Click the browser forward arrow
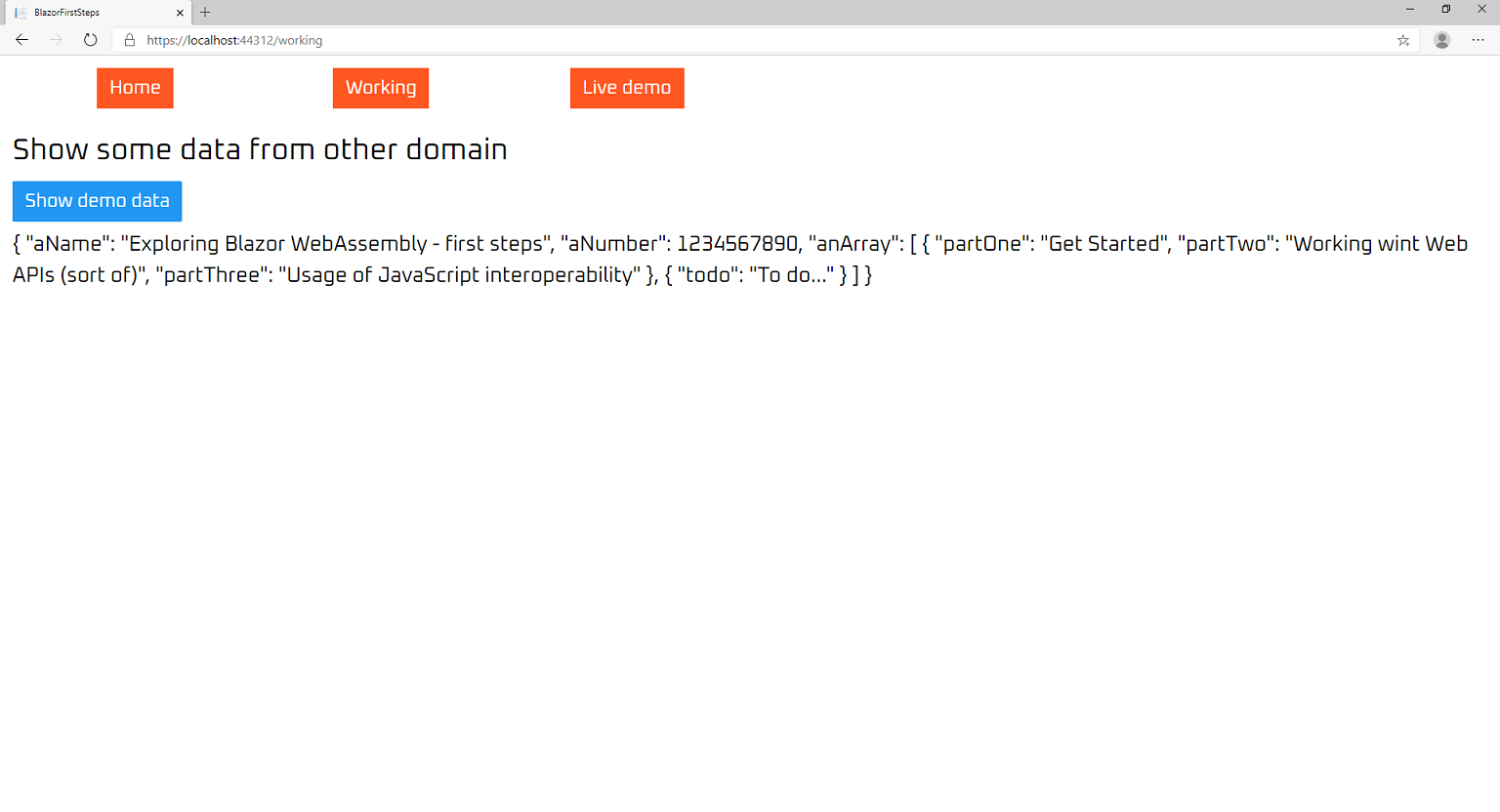Viewport: 1500px width, 812px height. pos(56,40)
